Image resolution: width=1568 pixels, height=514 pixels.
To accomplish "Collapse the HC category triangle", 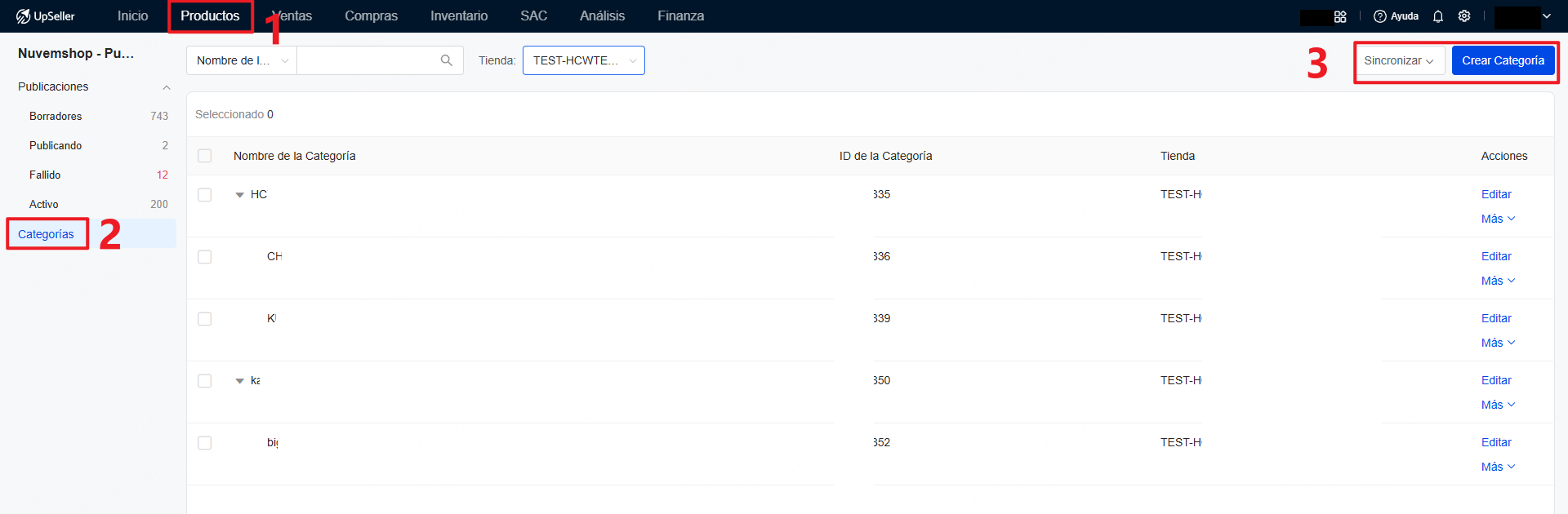I will [x=239, y=195].
